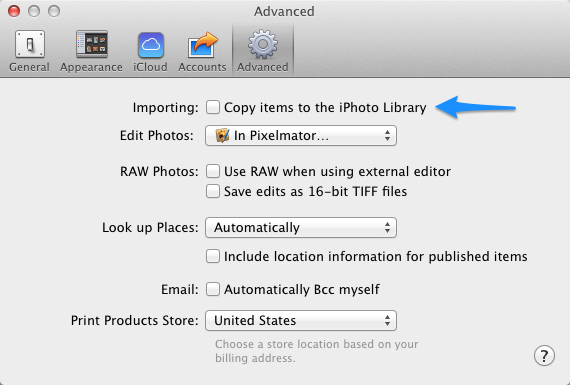Screen dimensions: 570x385
Task: Open the General preferences pane
Action: coord(29,51)
